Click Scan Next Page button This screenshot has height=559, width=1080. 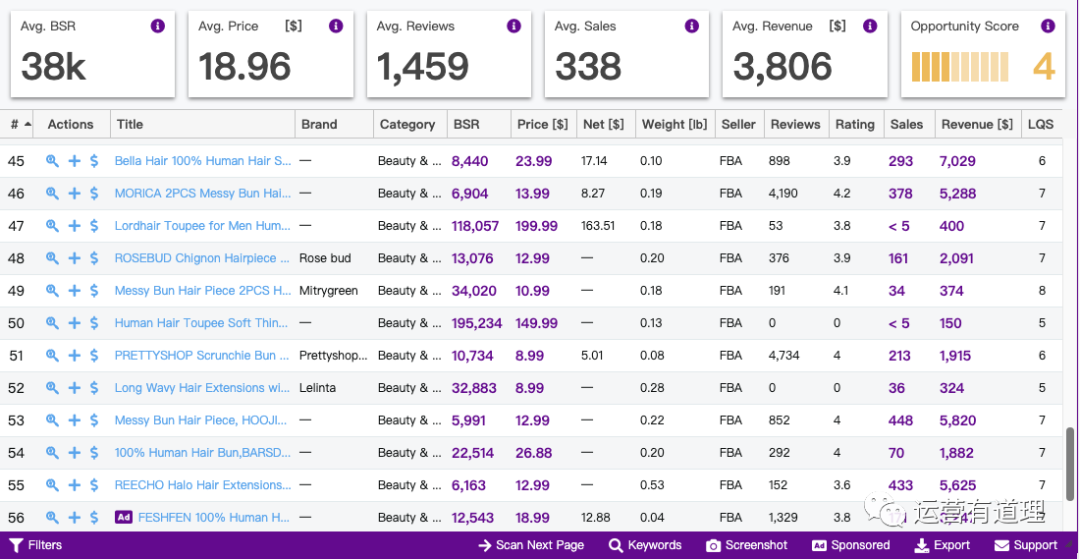point(531,545)
